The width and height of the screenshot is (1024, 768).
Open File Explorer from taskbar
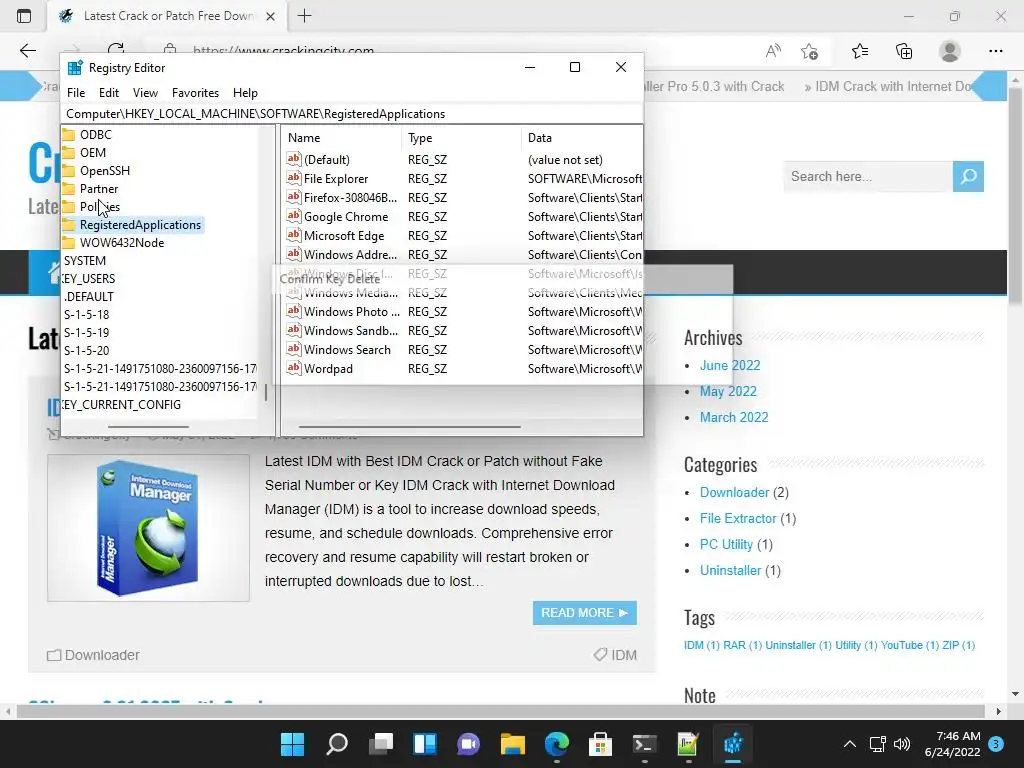(x=513, y=744)
